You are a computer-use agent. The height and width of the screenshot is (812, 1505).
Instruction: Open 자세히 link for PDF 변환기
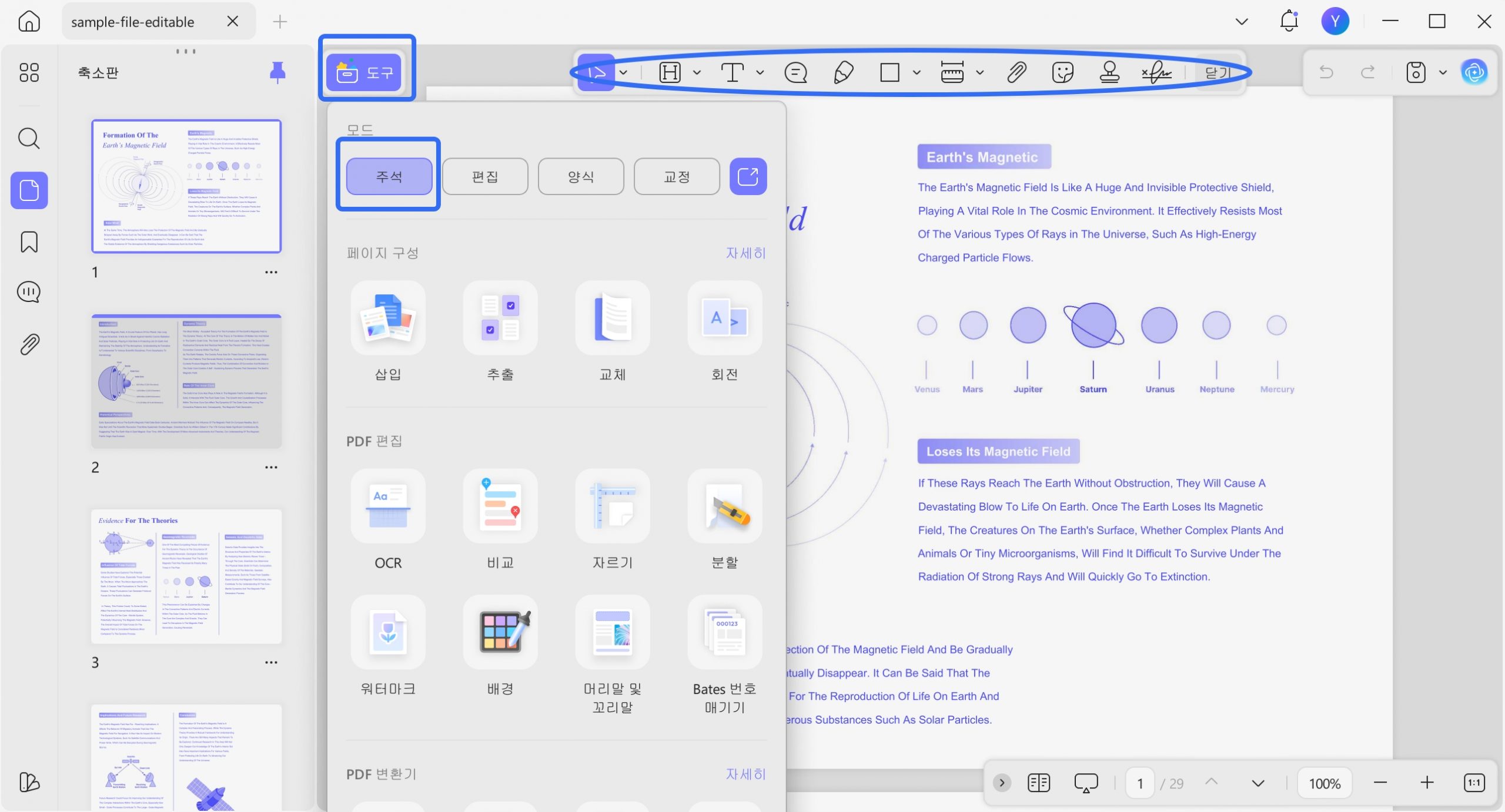[745, 774]
